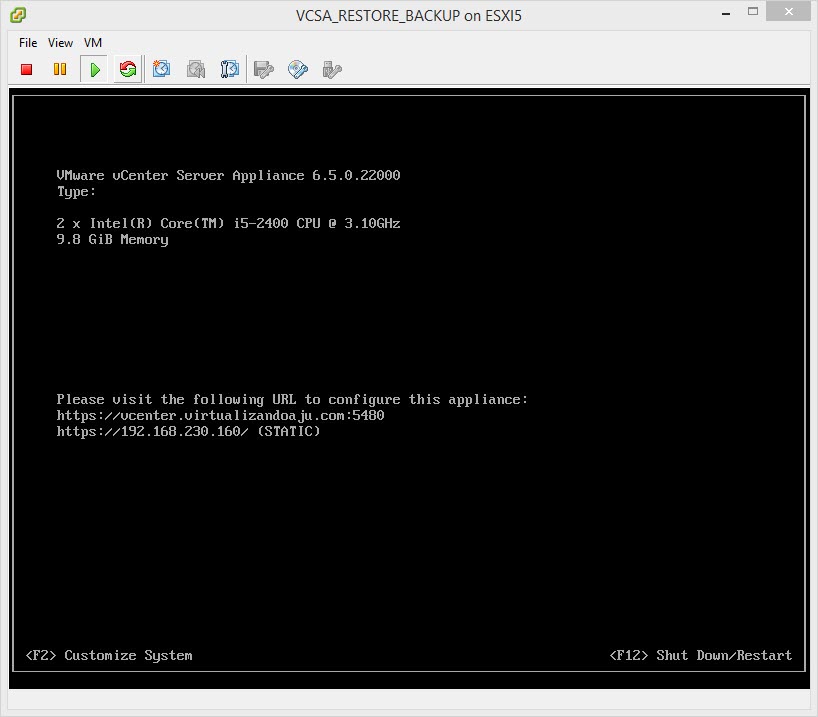Click the F2 Customize System option
This screenshot has width=818, height=717.
click(109, 655)
